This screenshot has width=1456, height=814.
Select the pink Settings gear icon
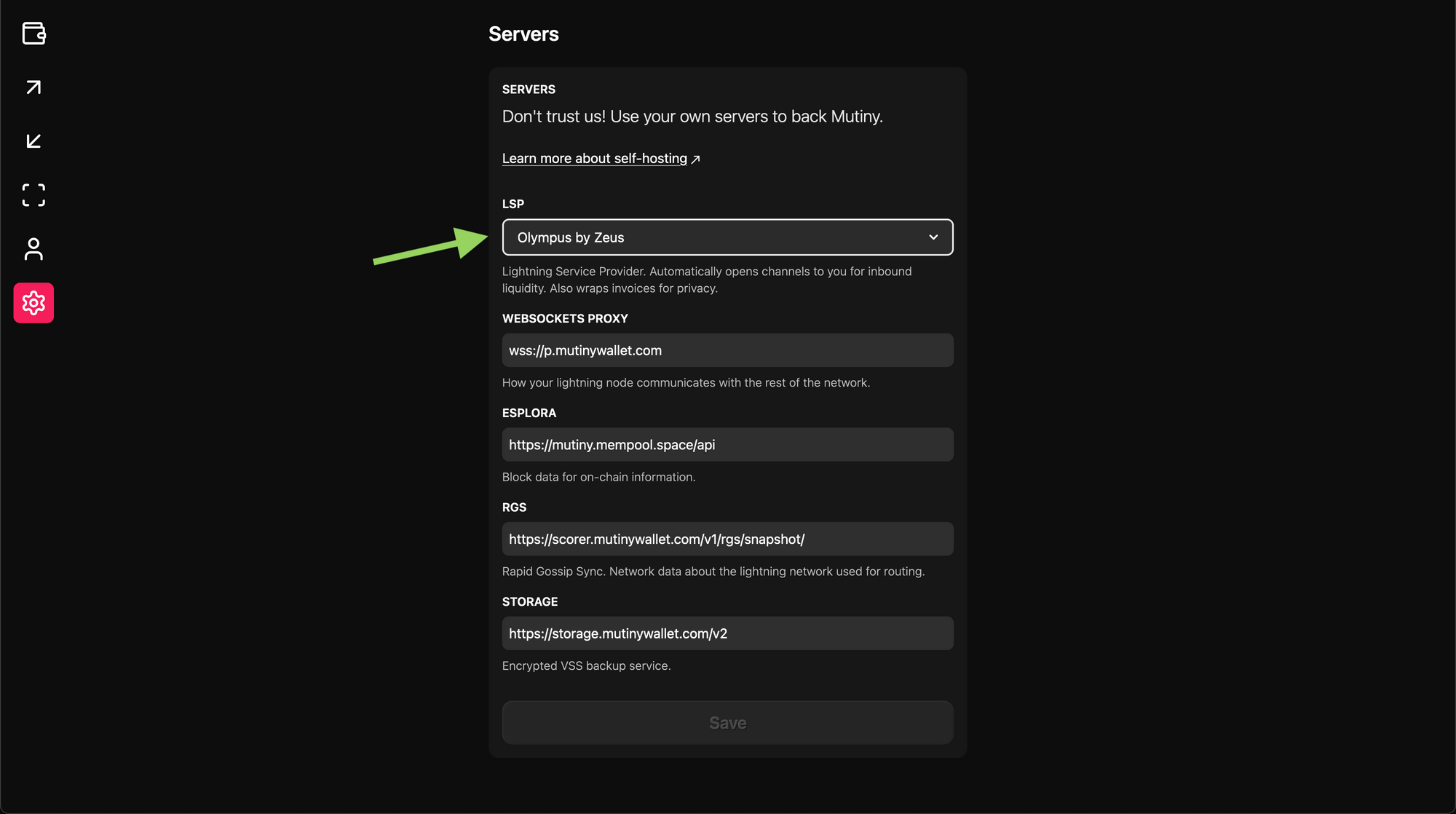[33, 303]
